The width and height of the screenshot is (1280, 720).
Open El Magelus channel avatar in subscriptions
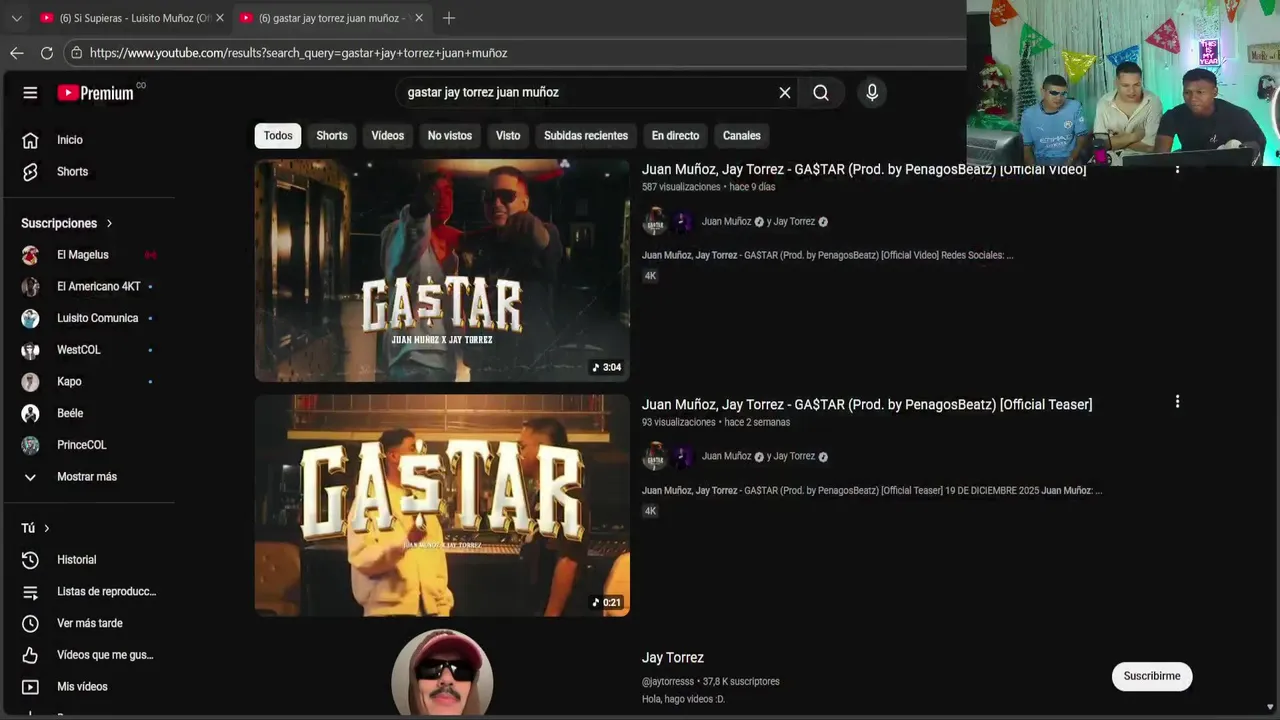(31, 255)
